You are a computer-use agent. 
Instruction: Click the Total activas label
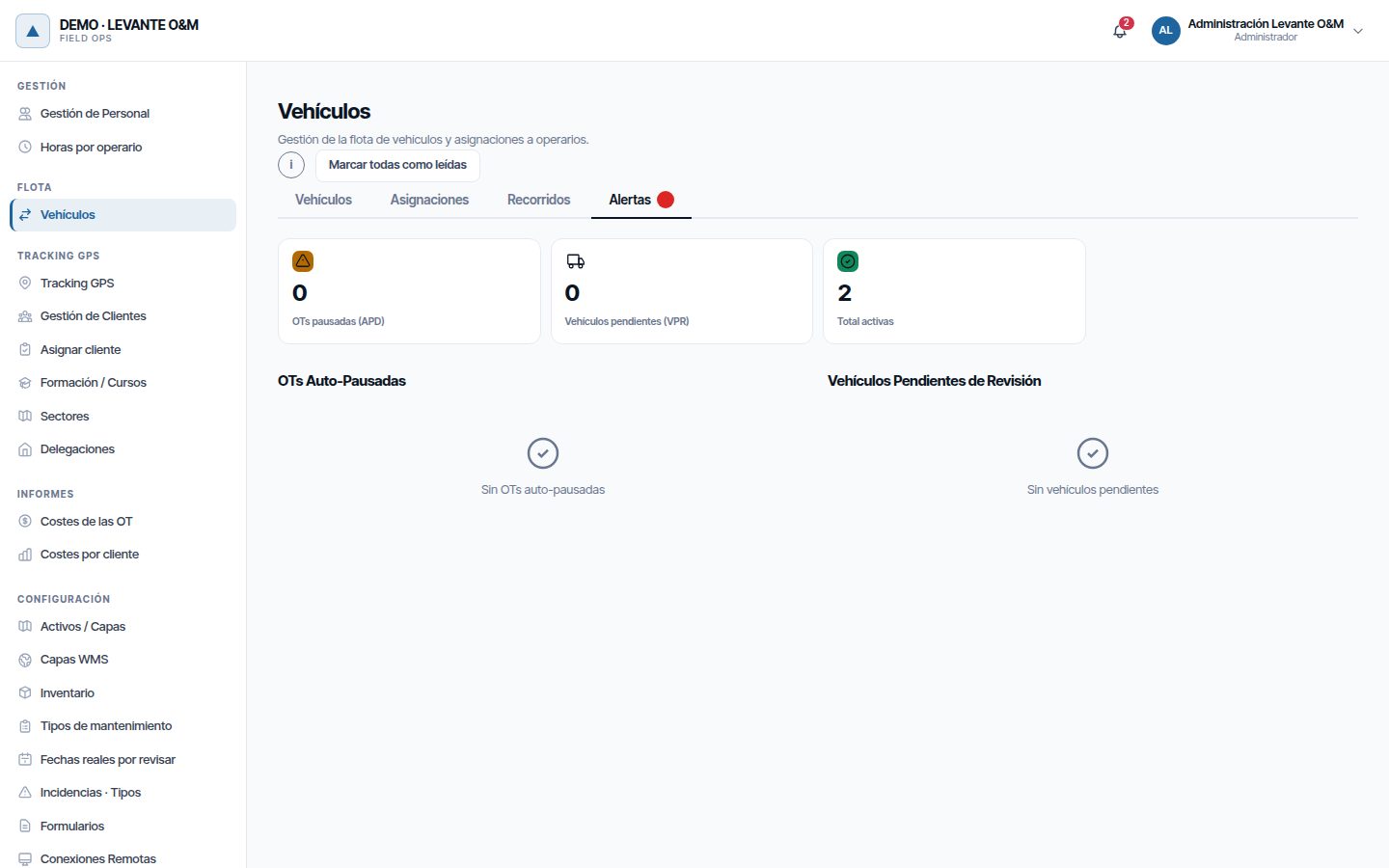click(x=865, y=322)
